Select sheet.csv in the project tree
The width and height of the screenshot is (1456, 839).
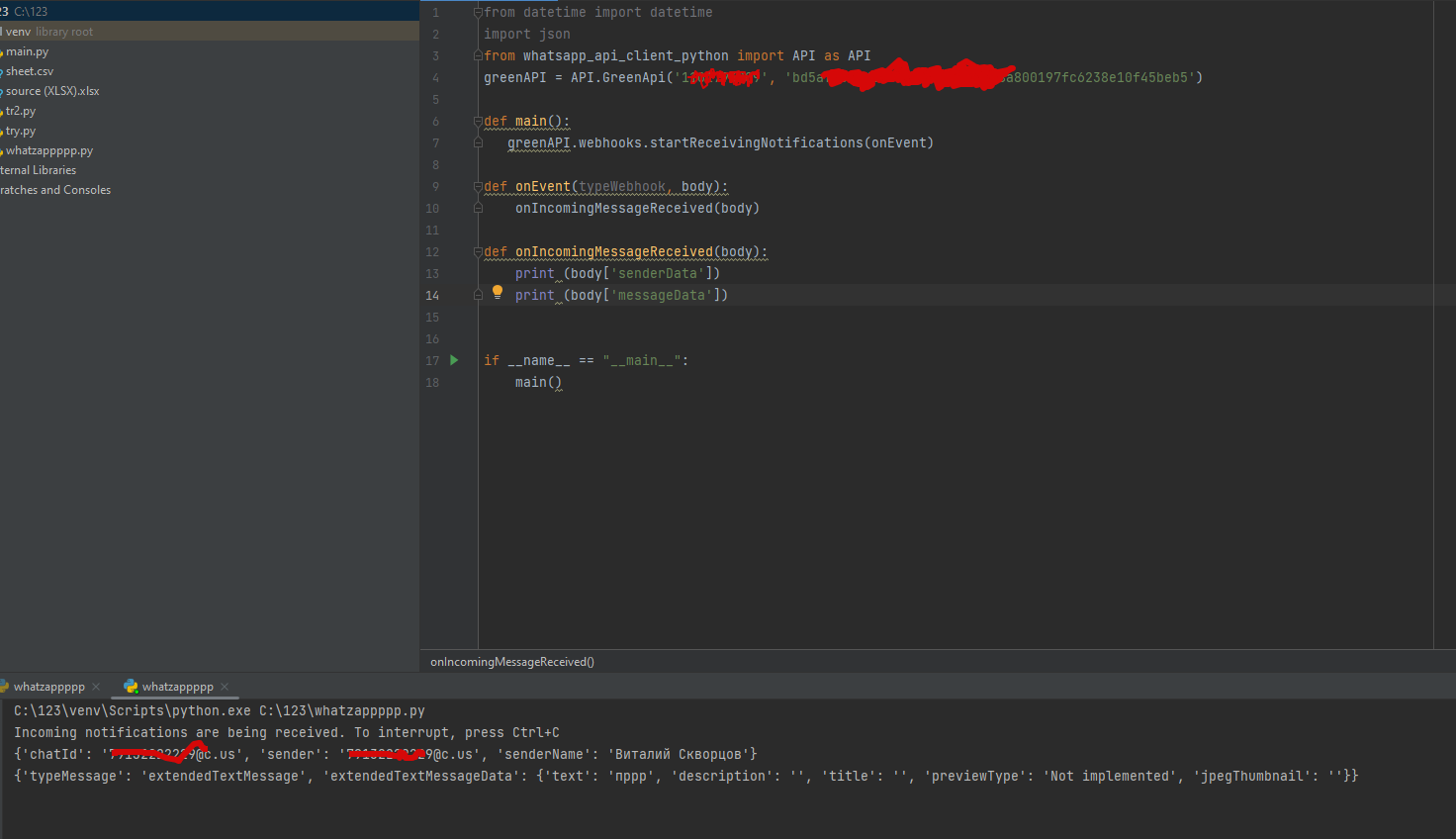(30, 71)
